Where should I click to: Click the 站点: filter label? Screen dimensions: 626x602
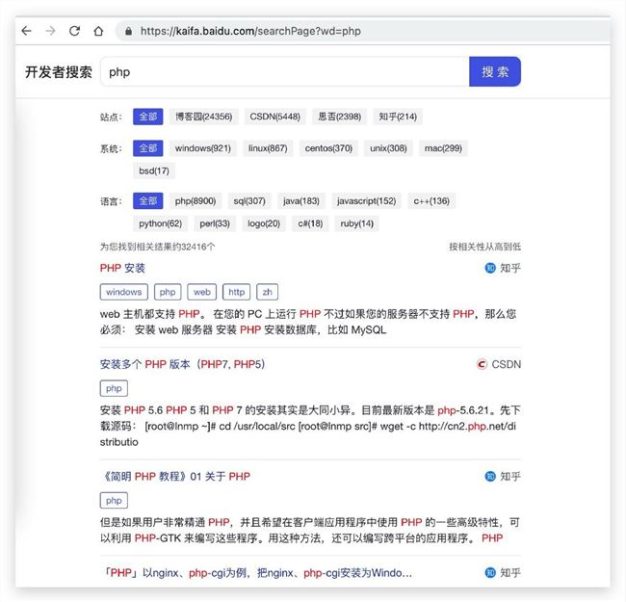[111, 117]
